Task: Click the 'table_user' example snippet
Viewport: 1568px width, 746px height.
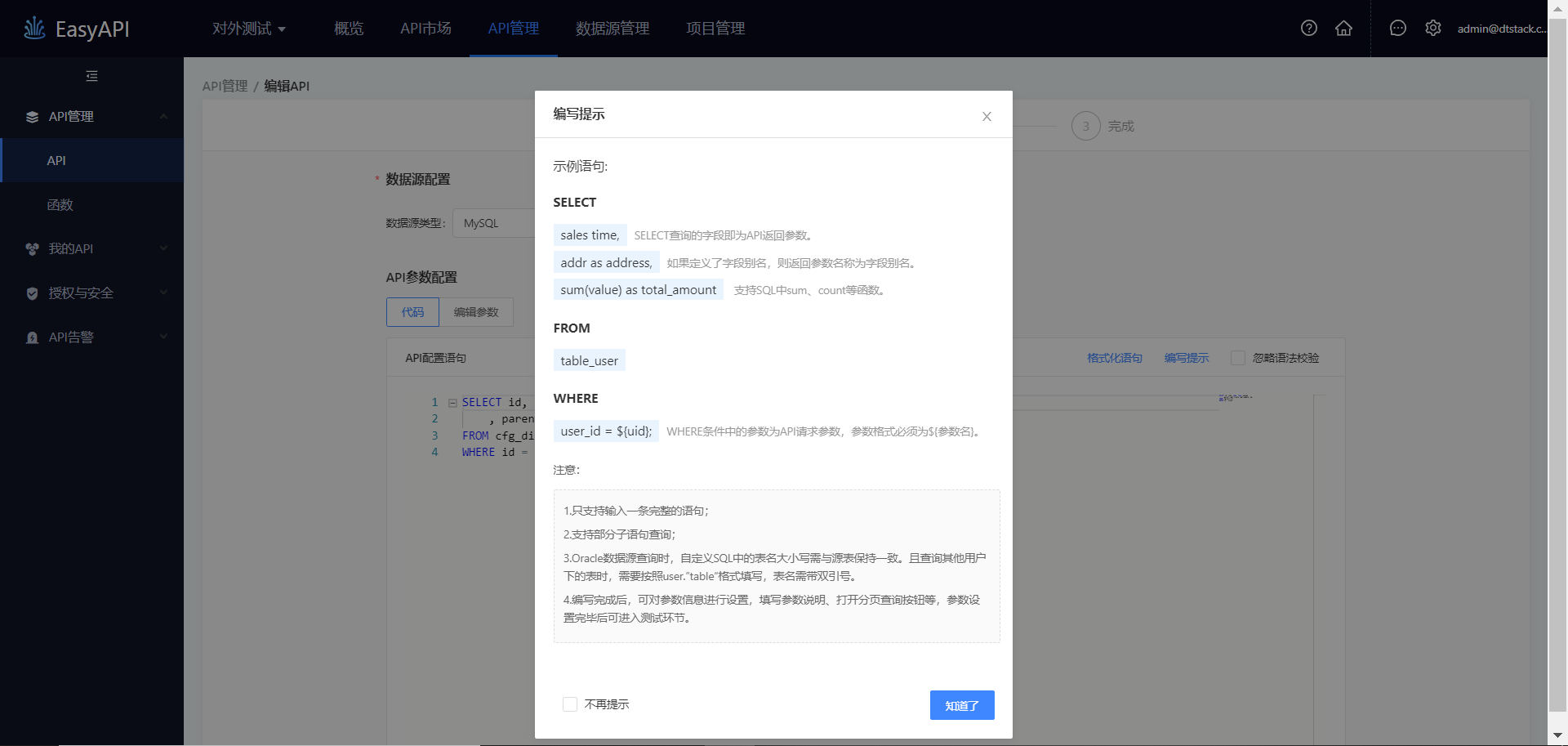Action: 589,360
